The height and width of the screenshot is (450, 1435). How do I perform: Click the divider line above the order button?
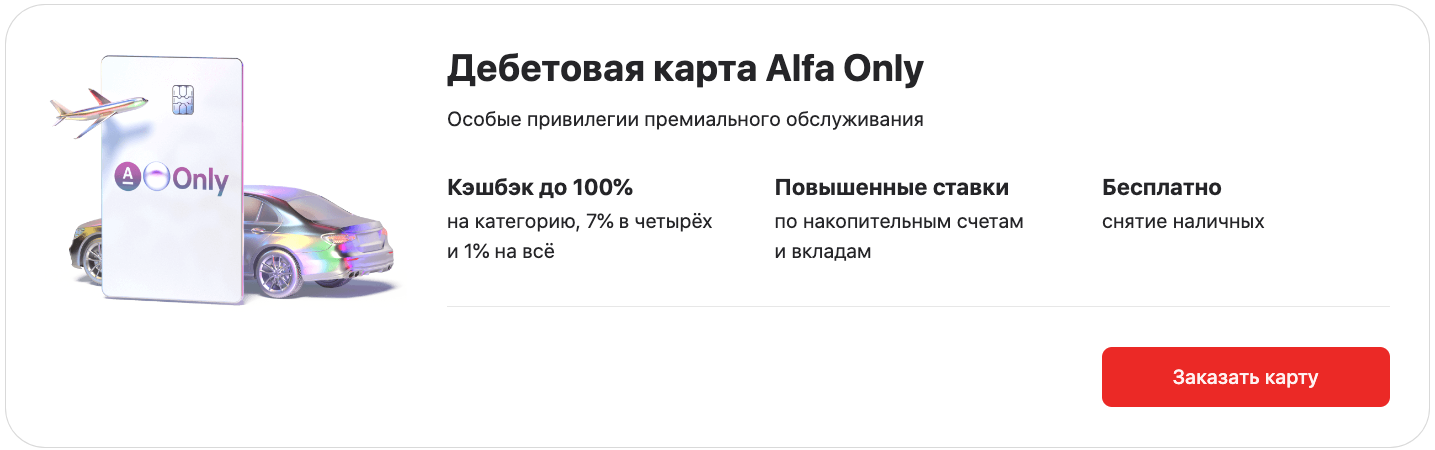918,306
